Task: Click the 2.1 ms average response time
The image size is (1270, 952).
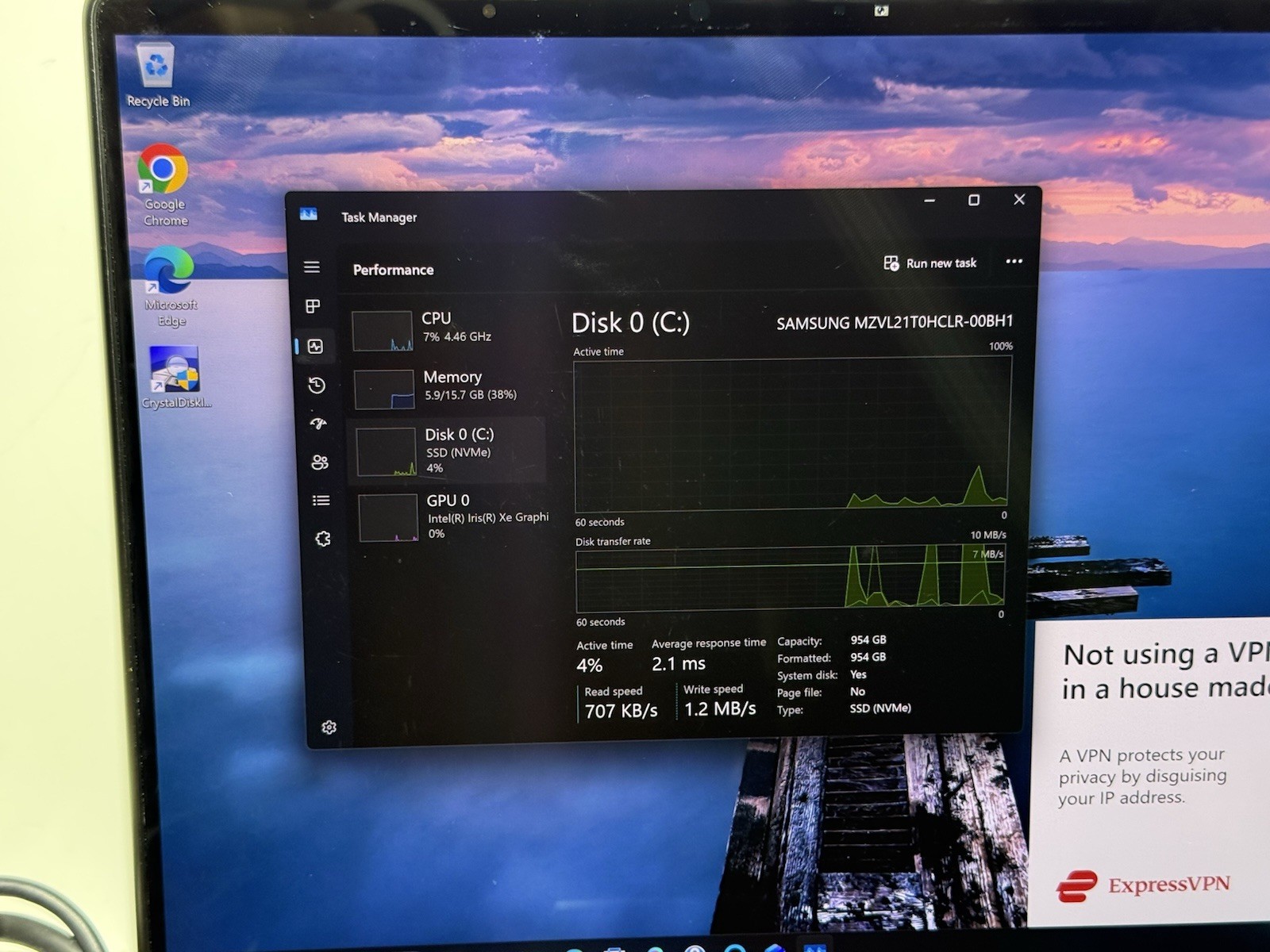Action: click(679, 663)
